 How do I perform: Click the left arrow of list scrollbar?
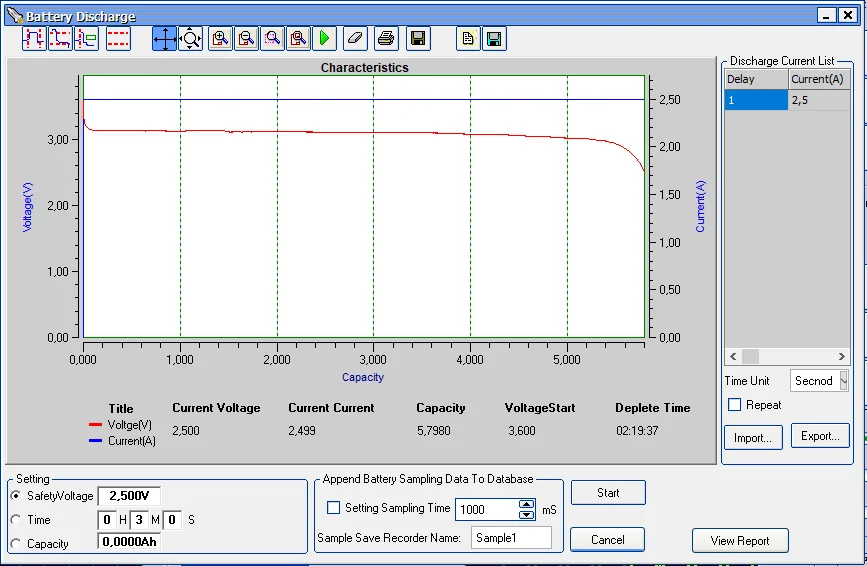tap(733, 357)
